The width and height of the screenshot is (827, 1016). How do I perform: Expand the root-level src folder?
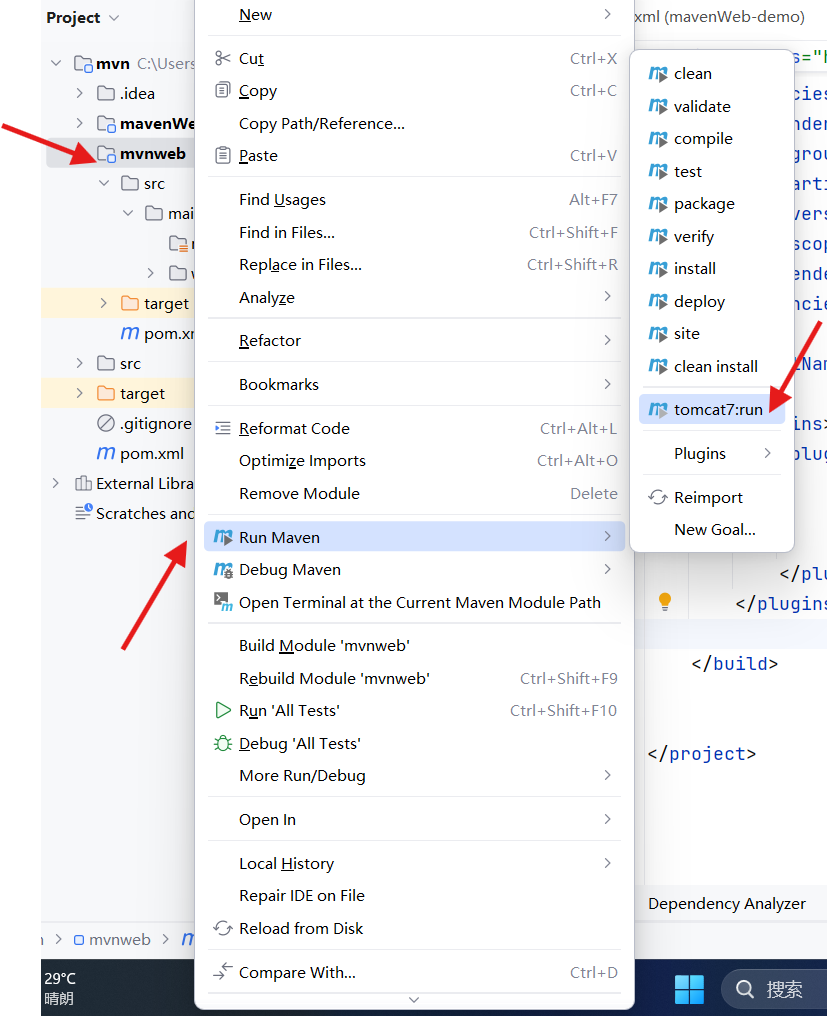[x=79, y=364]
